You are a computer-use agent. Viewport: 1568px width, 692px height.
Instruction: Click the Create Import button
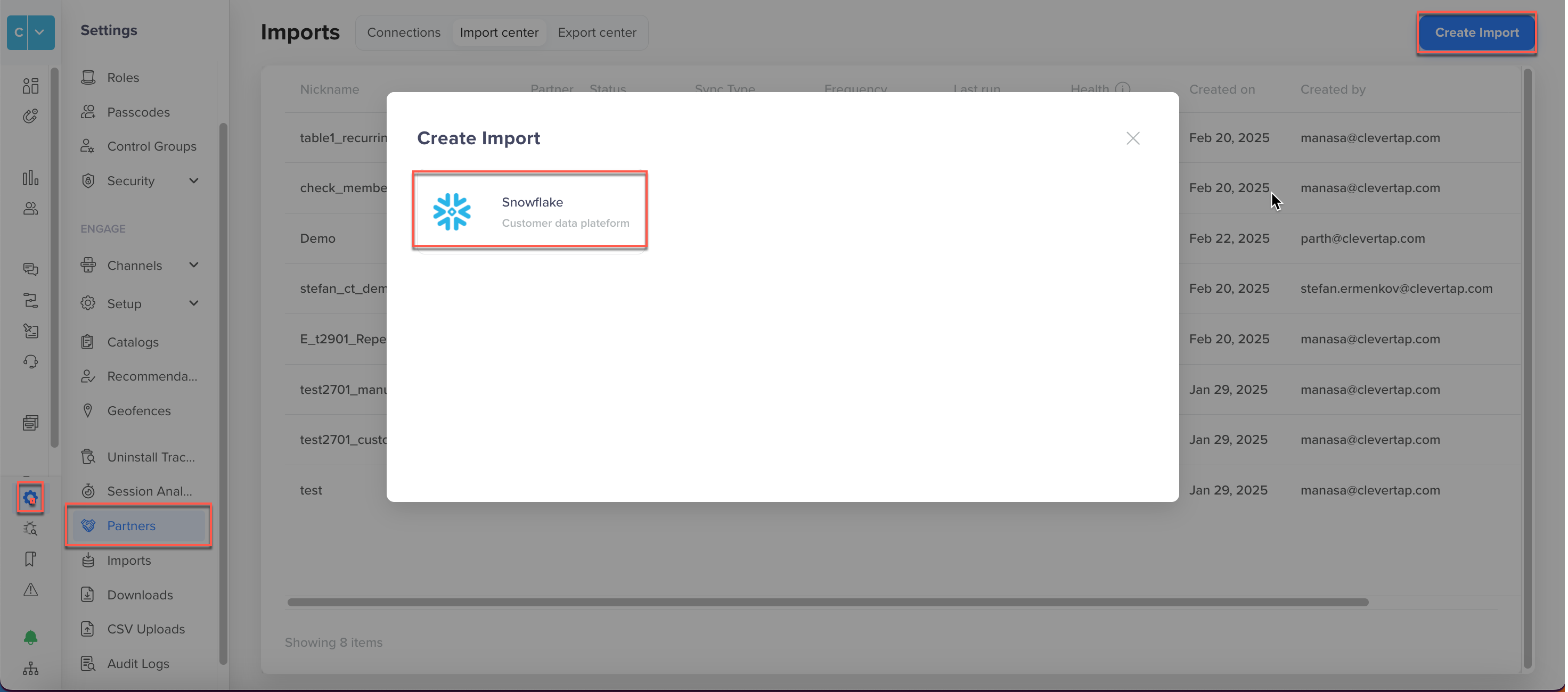pos(1477,32)
